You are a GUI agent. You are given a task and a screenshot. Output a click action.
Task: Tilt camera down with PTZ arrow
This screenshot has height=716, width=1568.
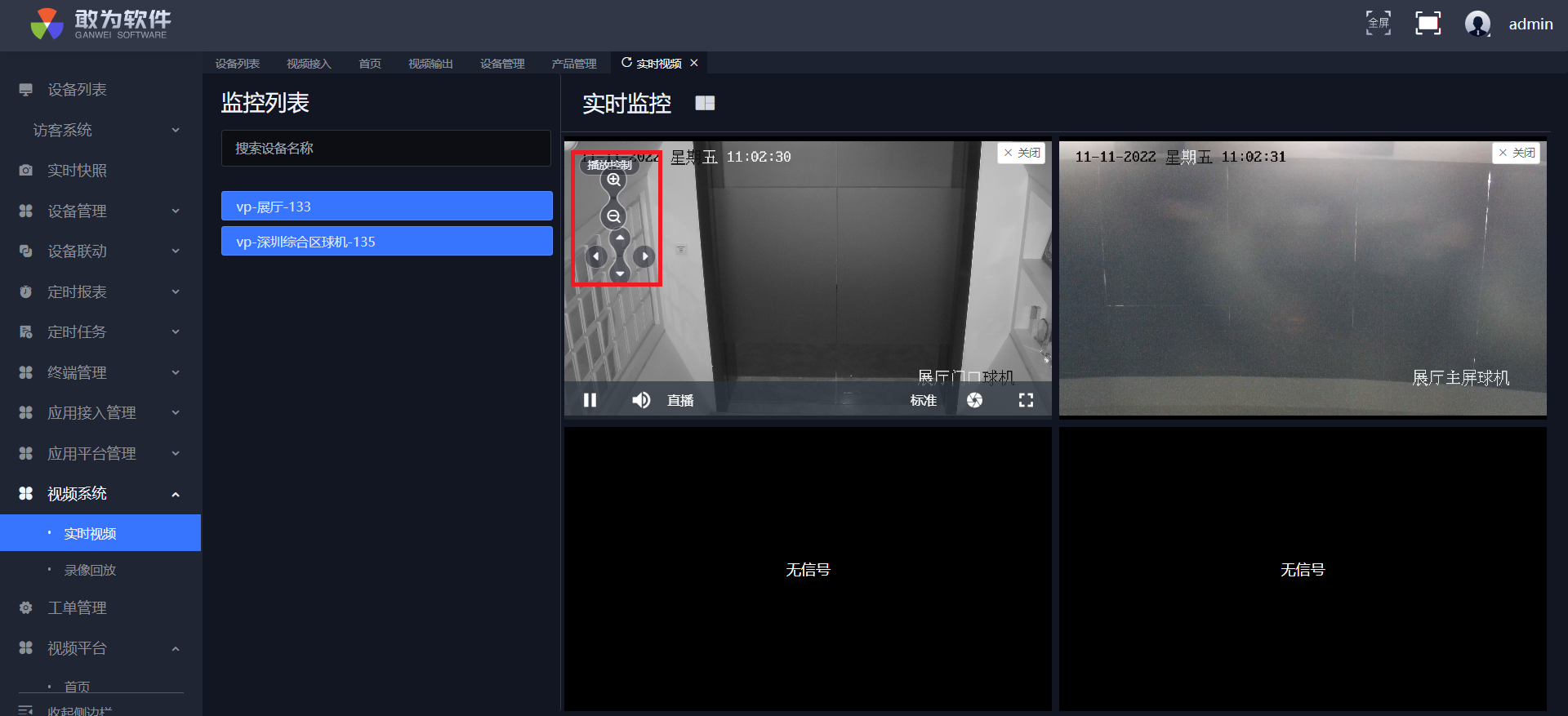coord(621,274)
